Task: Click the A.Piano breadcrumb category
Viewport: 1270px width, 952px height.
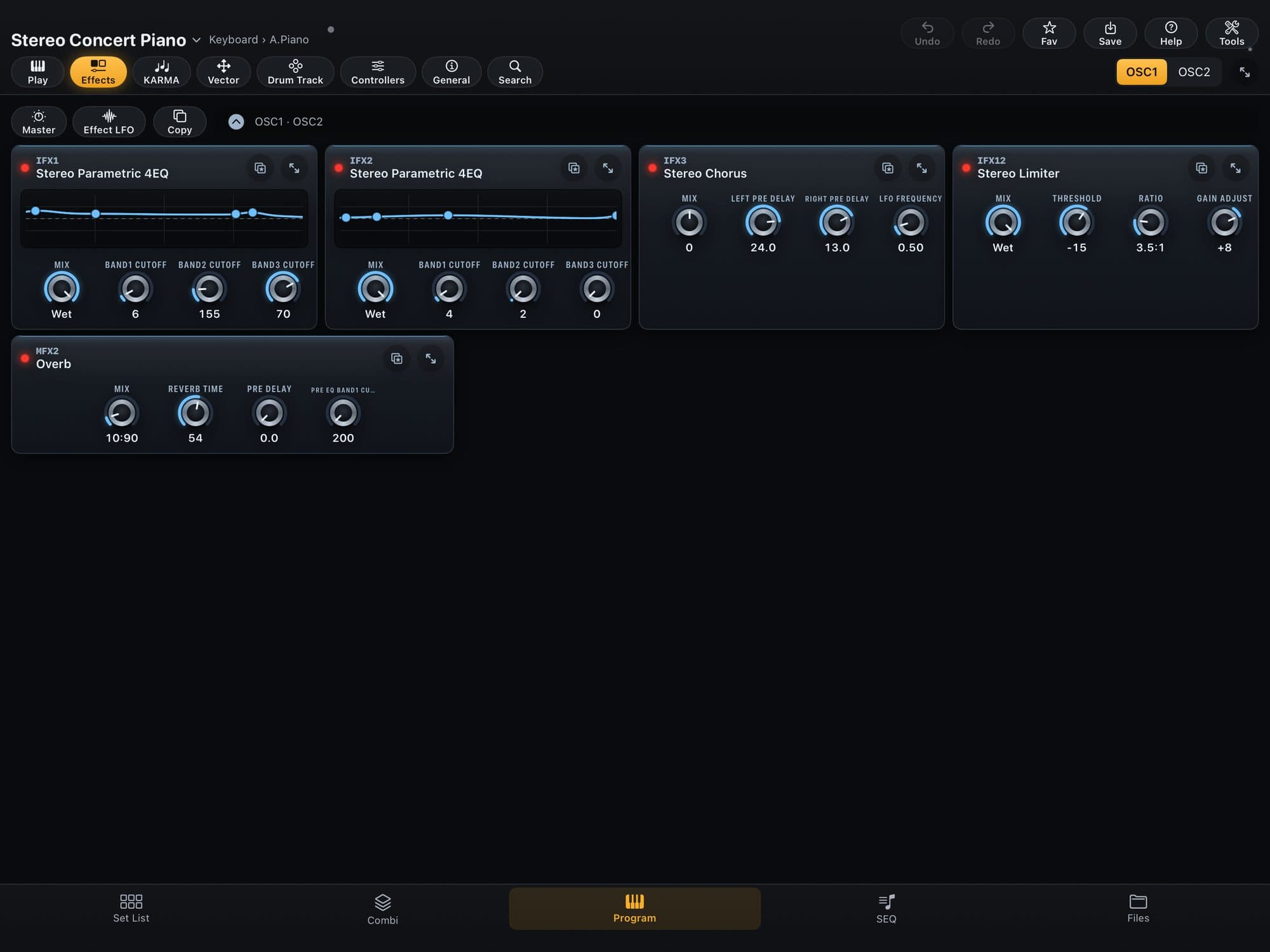Action: (x=289, y=39)
